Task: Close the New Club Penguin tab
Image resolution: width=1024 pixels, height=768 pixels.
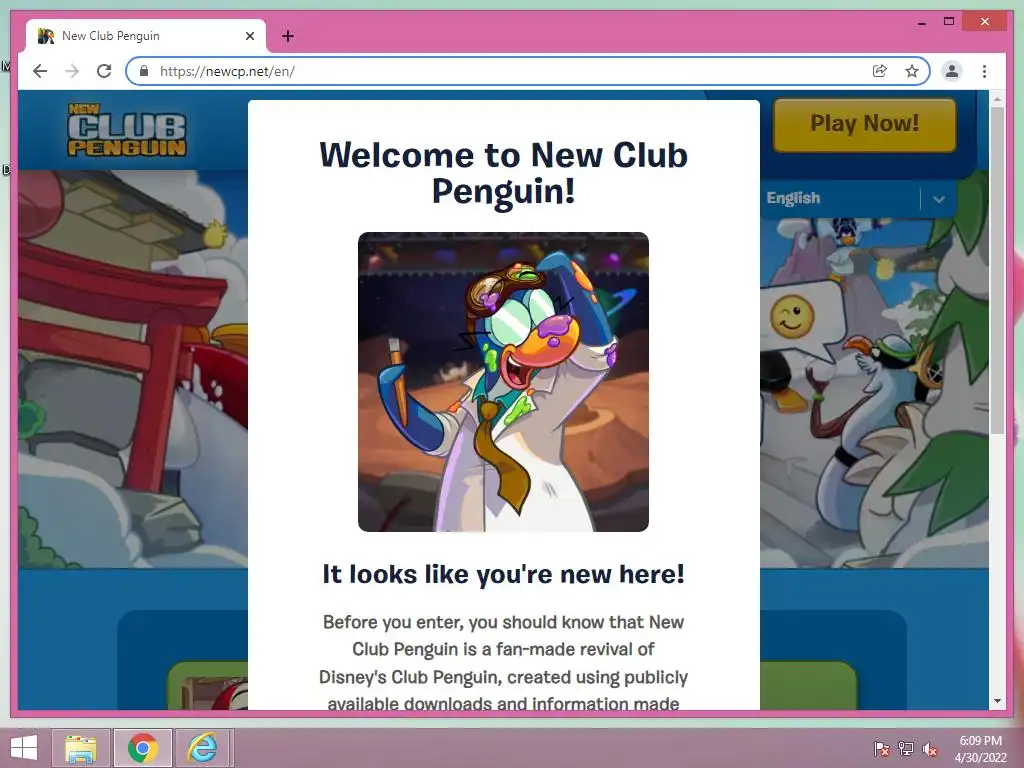Action: 249,36
